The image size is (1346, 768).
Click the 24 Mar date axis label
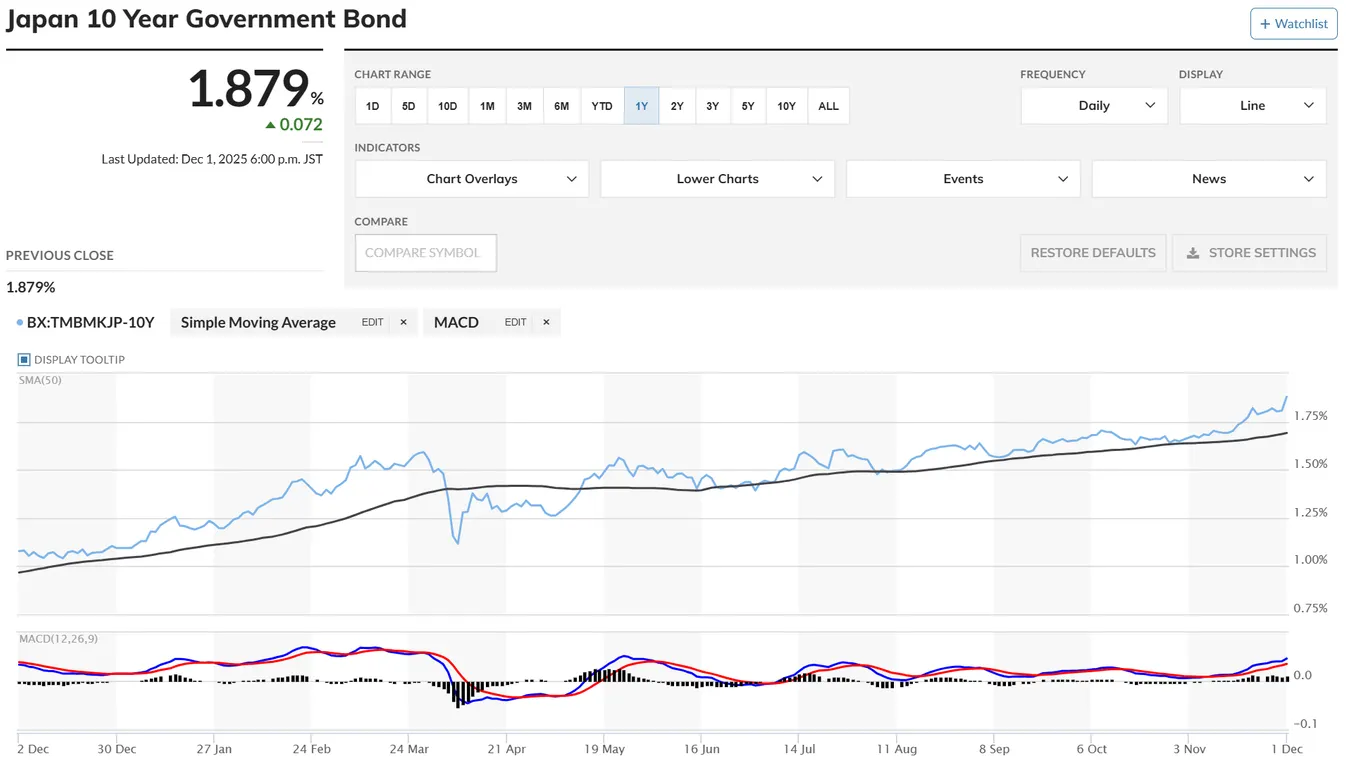[x=408, y=748]
